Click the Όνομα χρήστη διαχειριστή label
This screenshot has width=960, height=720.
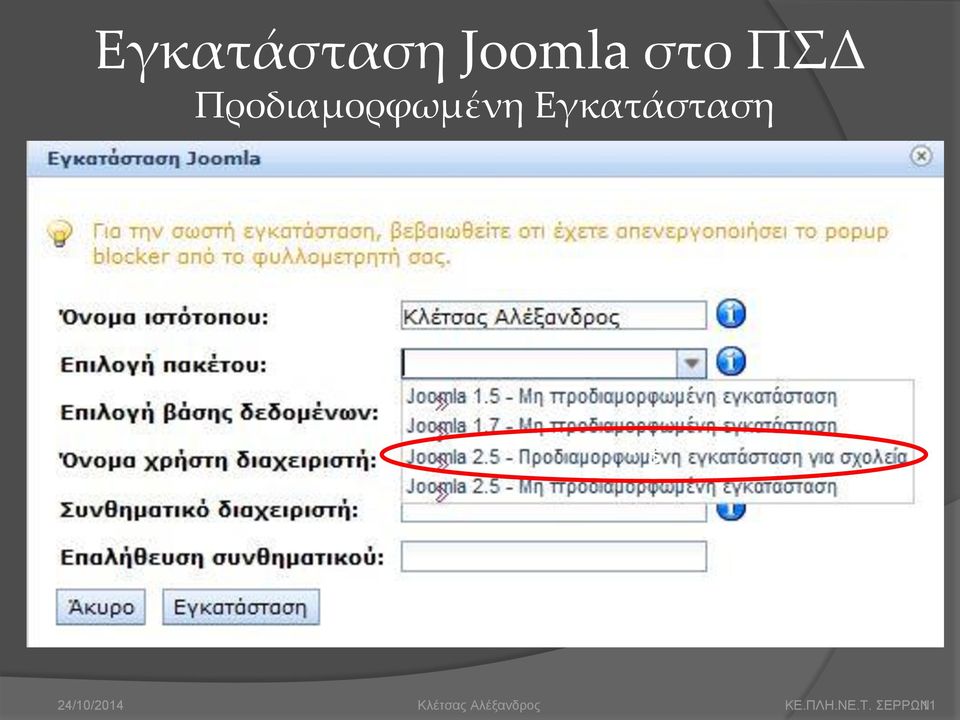click(217, 460)
